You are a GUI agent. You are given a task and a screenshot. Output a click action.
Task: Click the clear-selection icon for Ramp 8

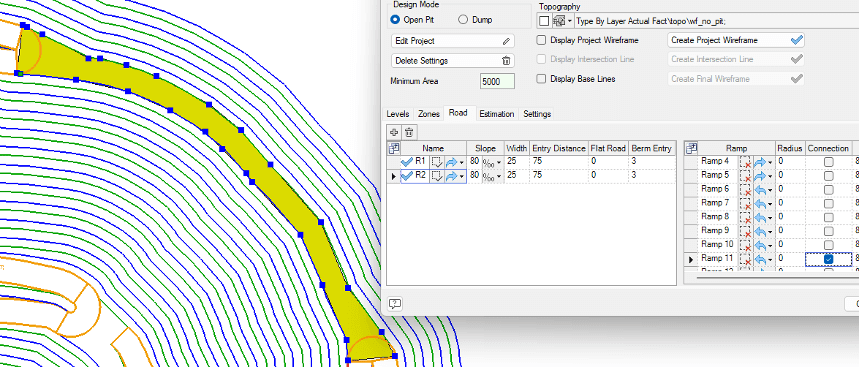click(745, 218)
